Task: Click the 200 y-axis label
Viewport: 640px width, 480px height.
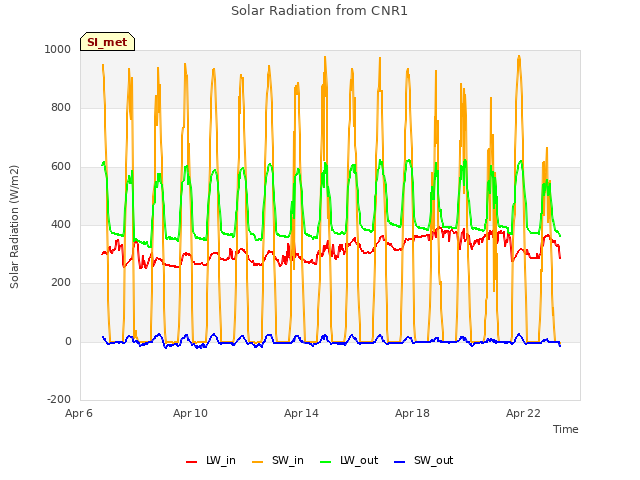Action: 61,282
